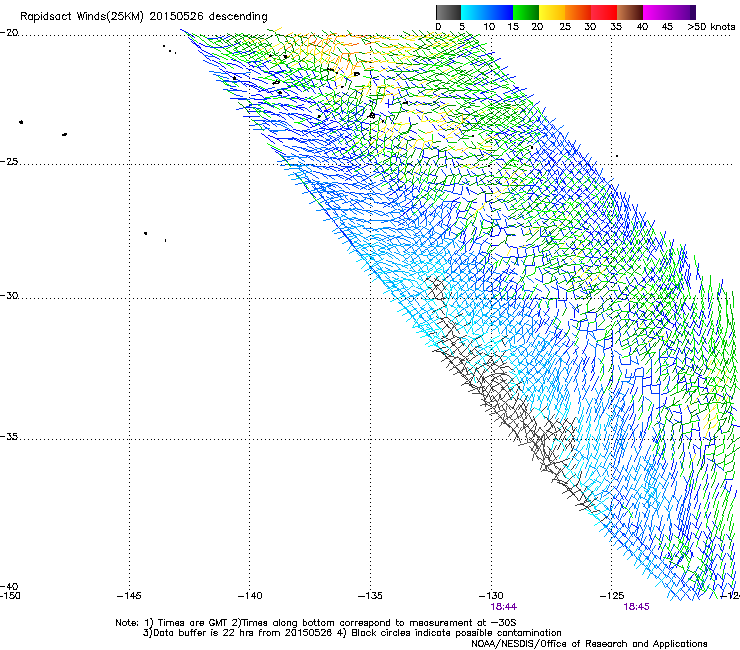Select the red 30-35 knots legend segment
740x650 pixels.
(x=604, y=12)
